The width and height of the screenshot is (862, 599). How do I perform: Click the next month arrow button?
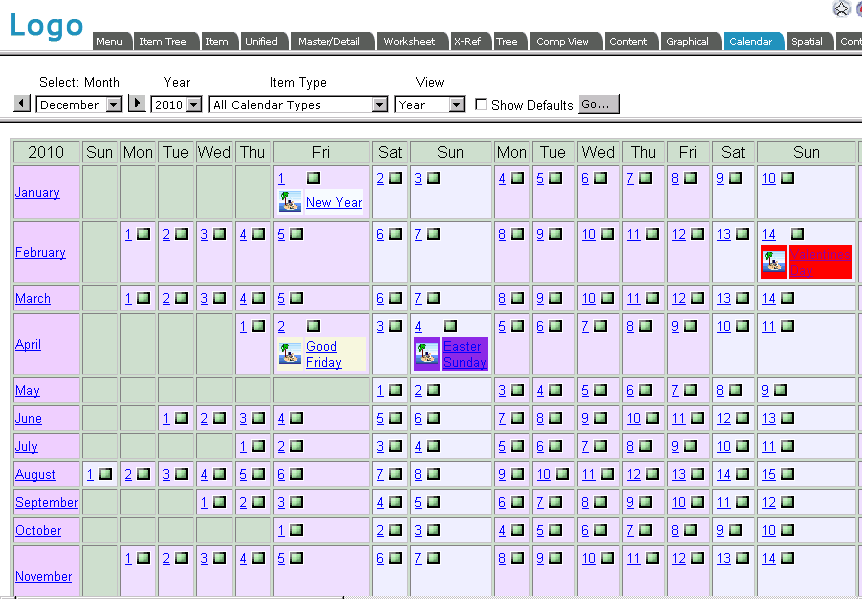click(x=138, y=104)
